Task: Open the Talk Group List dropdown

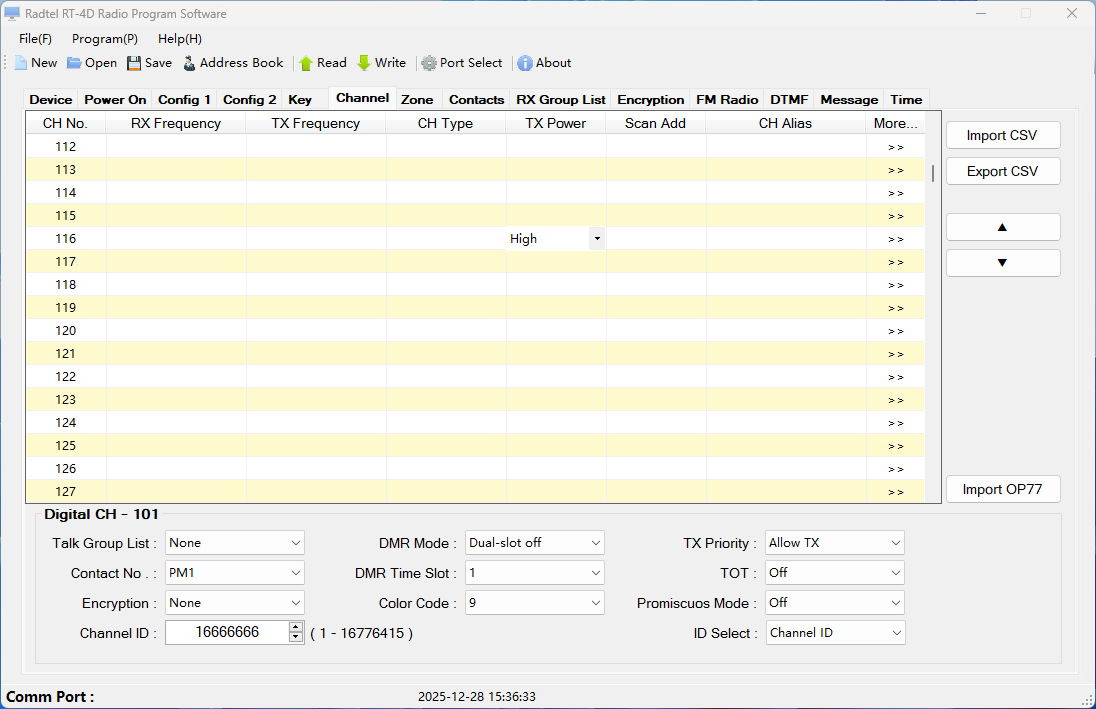Action: pyautogui.click(x=296, y=543)
